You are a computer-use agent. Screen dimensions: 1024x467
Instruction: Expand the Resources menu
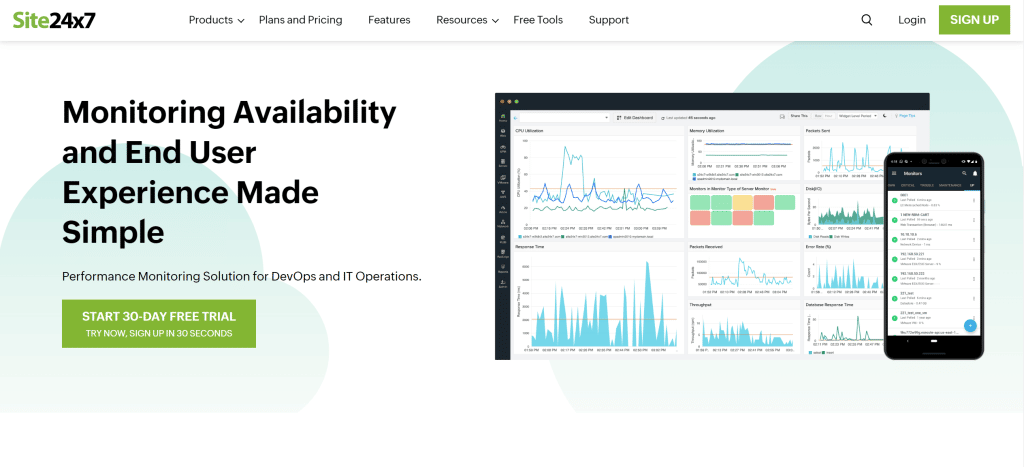pos(468,20)
